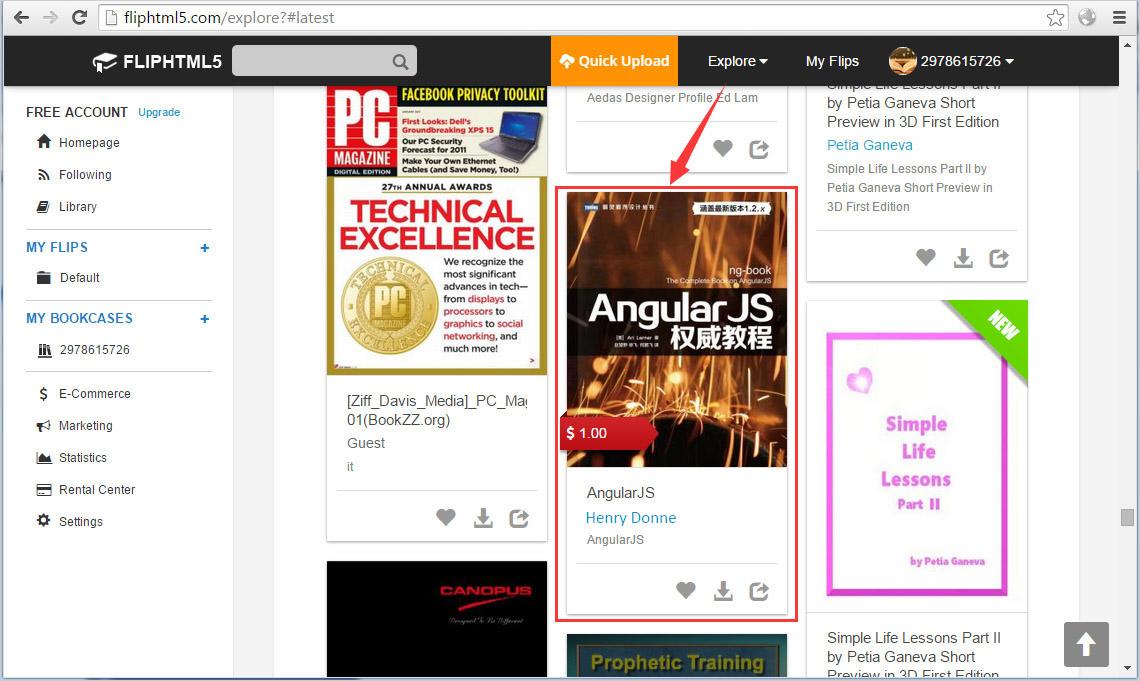The image size is (1140, 681).
Task: Click 'Aedas Designer Profile Ed Lam' text
Action: tap(672, 97)
